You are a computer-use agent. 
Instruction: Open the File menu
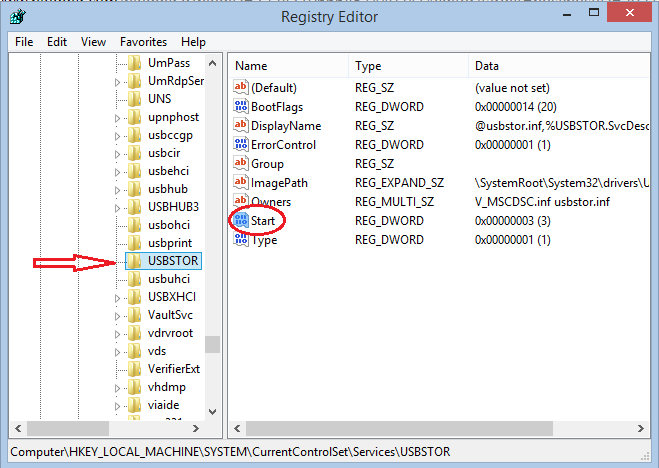24,42
